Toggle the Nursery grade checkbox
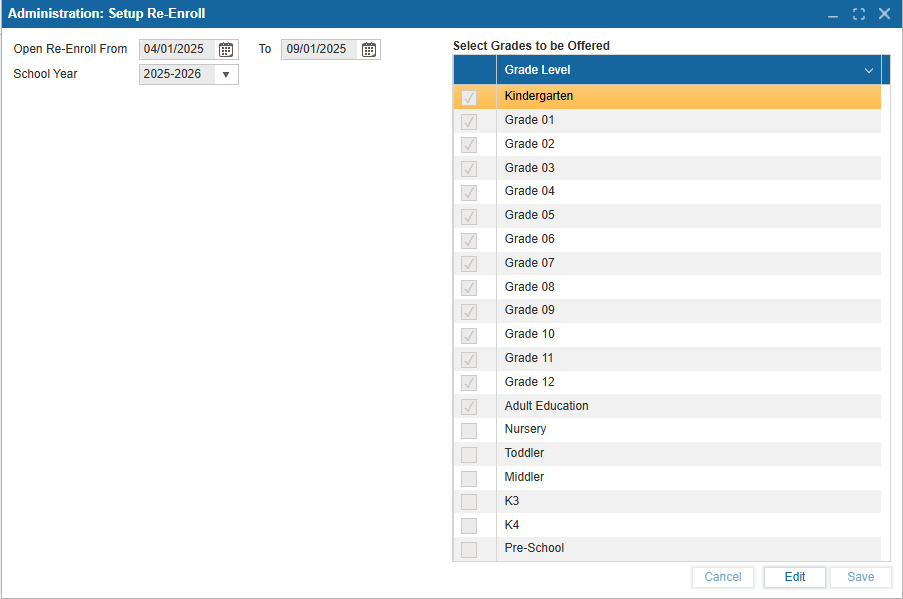The width and height of the screenshot is (903, 599). coord(469,430)
